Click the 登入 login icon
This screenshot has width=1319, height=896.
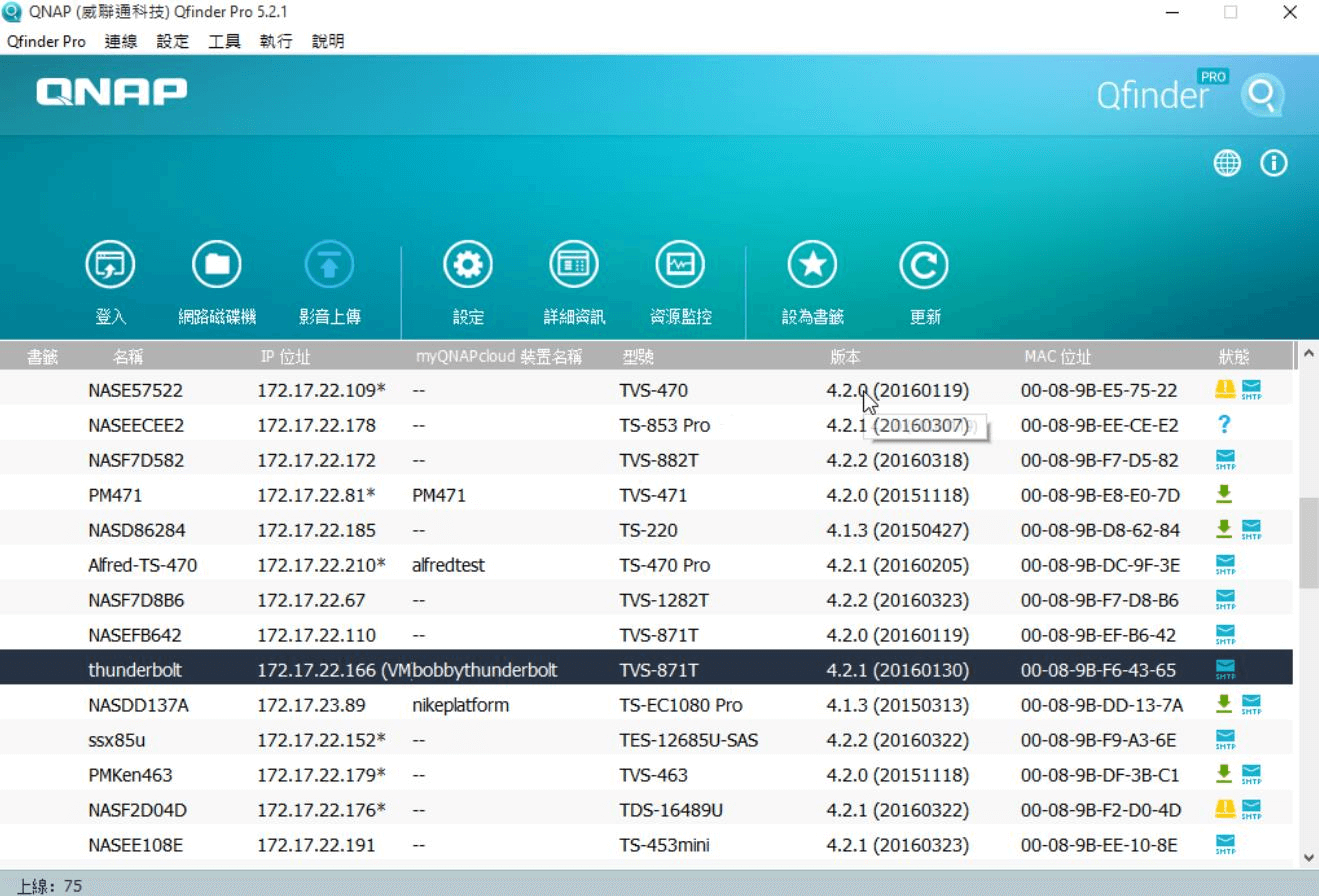pos(110,266)
